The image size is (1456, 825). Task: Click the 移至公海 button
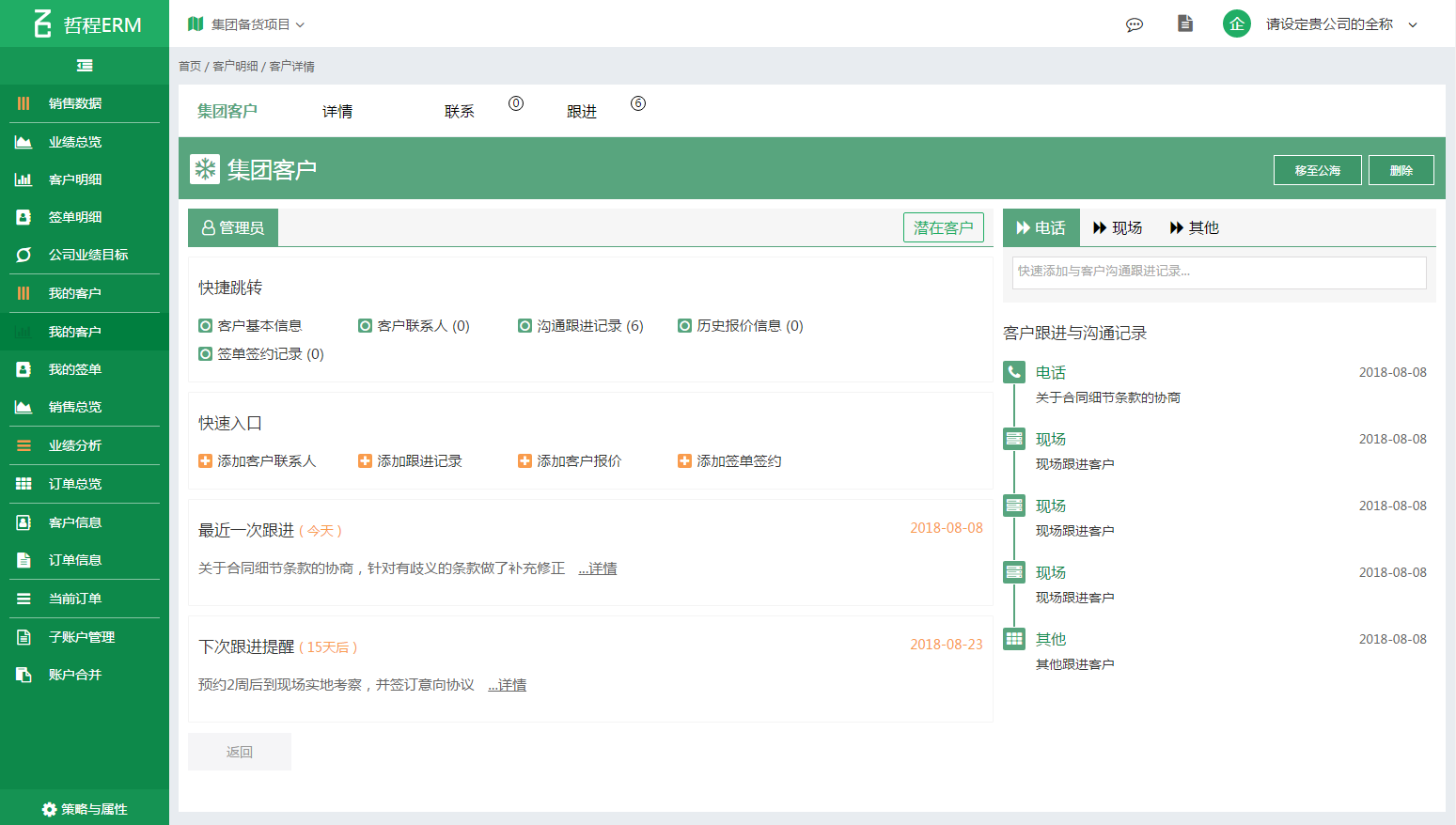pos(1317,170)
